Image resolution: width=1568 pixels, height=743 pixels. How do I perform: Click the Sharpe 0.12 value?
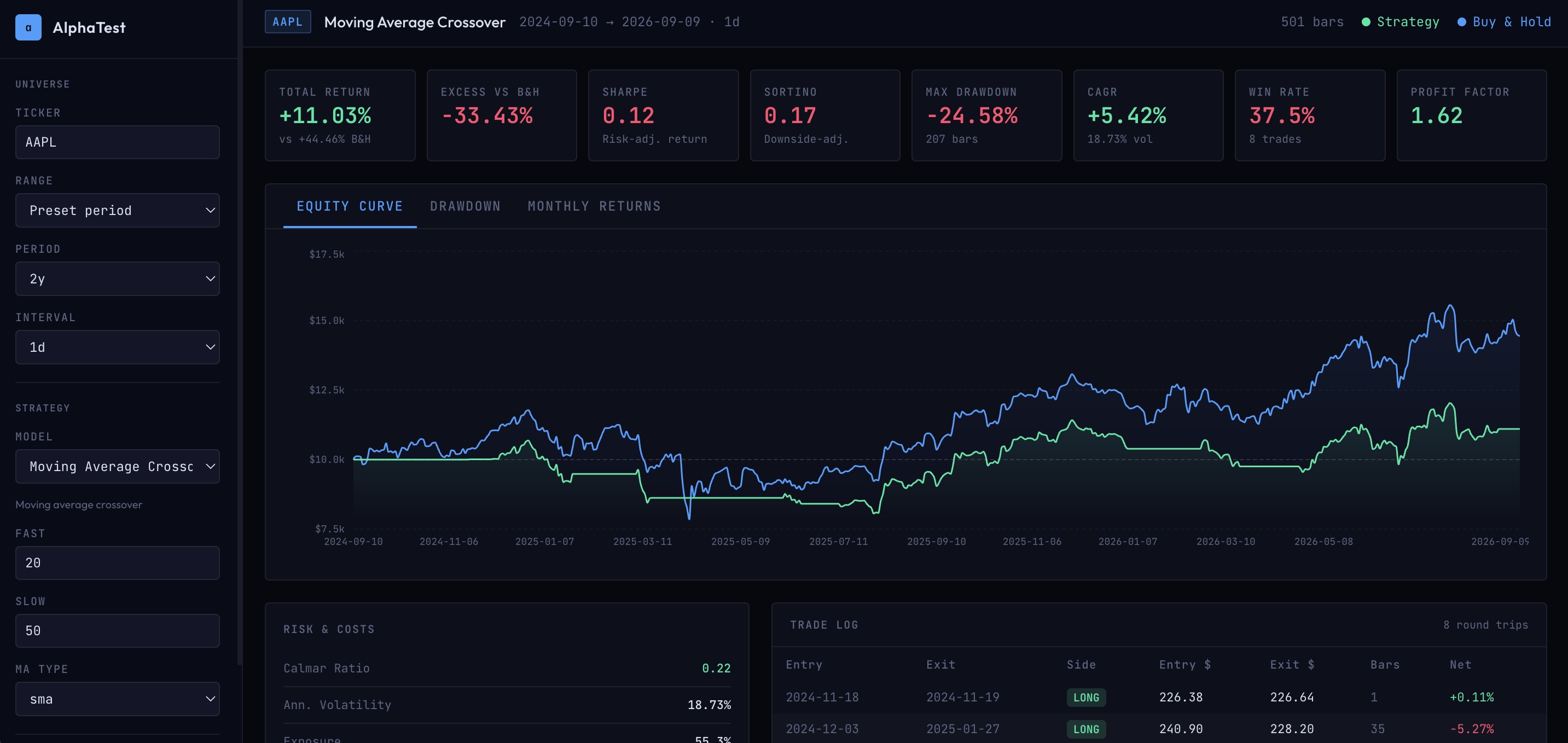(628, 115)
